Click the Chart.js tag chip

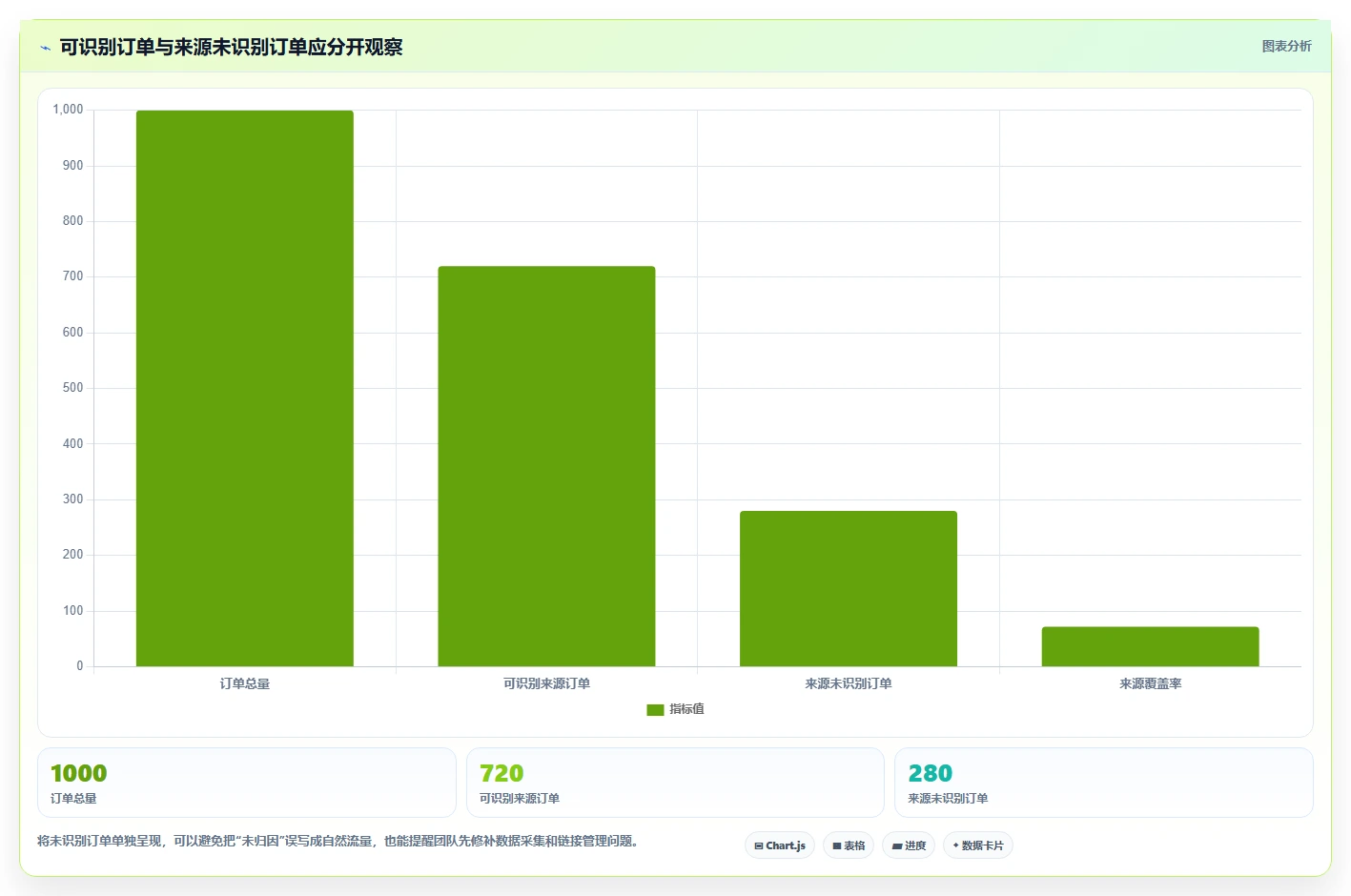(780, 845)
